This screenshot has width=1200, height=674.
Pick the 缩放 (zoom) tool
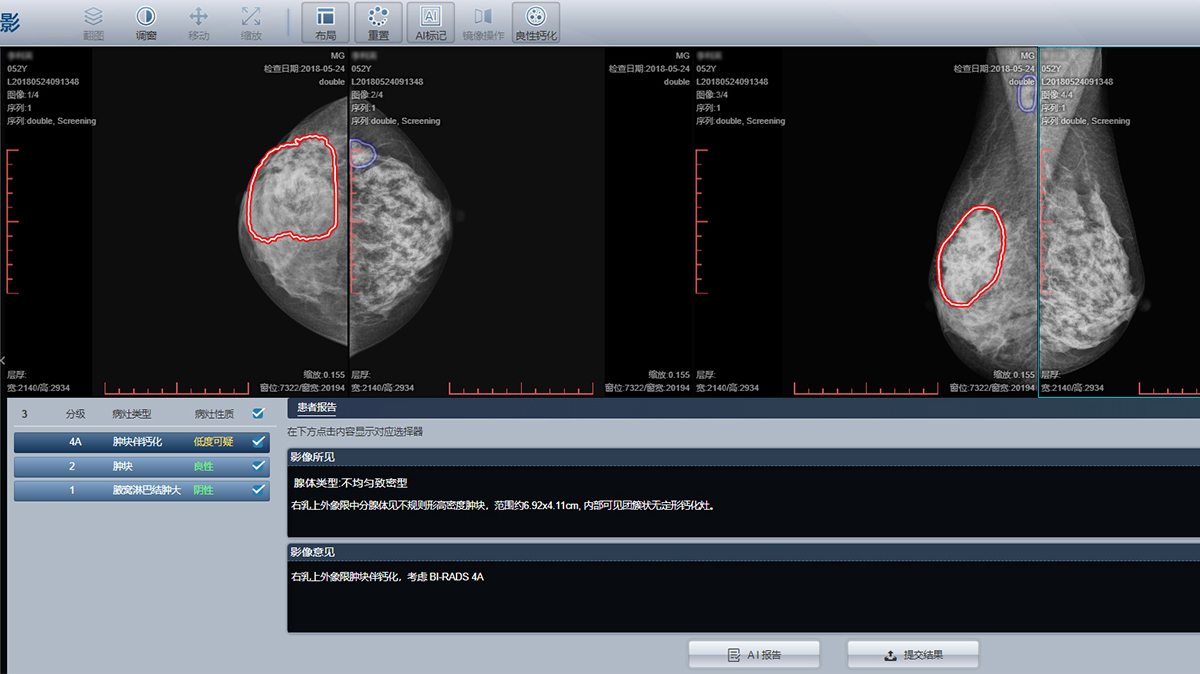(x=251, y=23)
